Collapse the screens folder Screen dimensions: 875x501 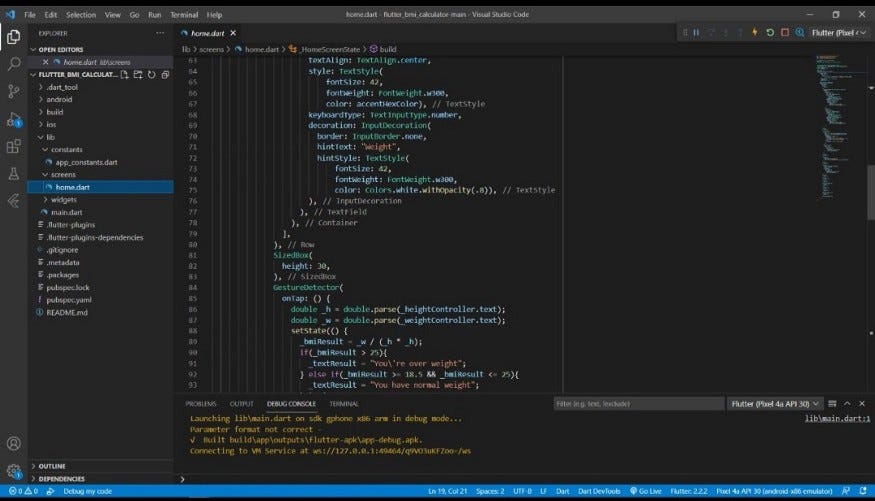tap(63, 175)
